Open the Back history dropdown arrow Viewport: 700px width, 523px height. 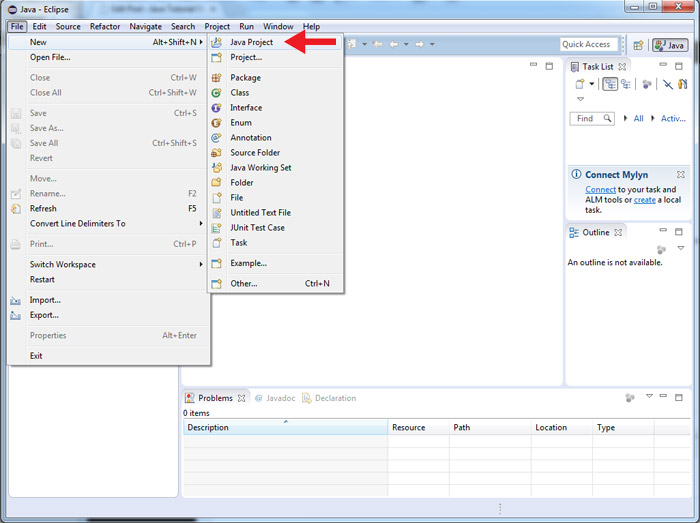click(x=406, y=44)
